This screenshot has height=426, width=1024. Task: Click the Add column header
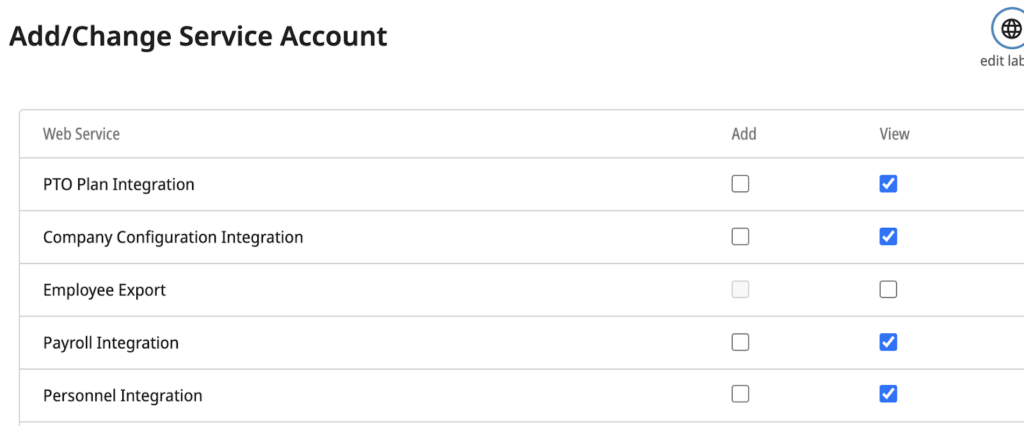(744, 134)
